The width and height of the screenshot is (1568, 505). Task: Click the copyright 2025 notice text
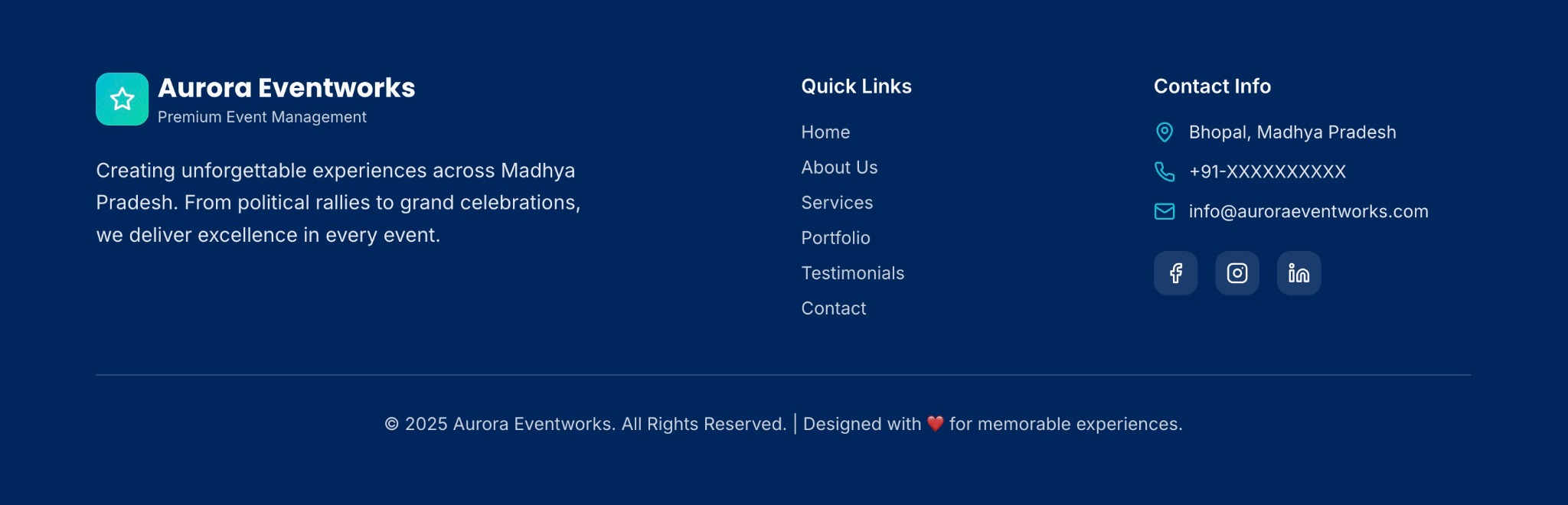pos(585,424)
